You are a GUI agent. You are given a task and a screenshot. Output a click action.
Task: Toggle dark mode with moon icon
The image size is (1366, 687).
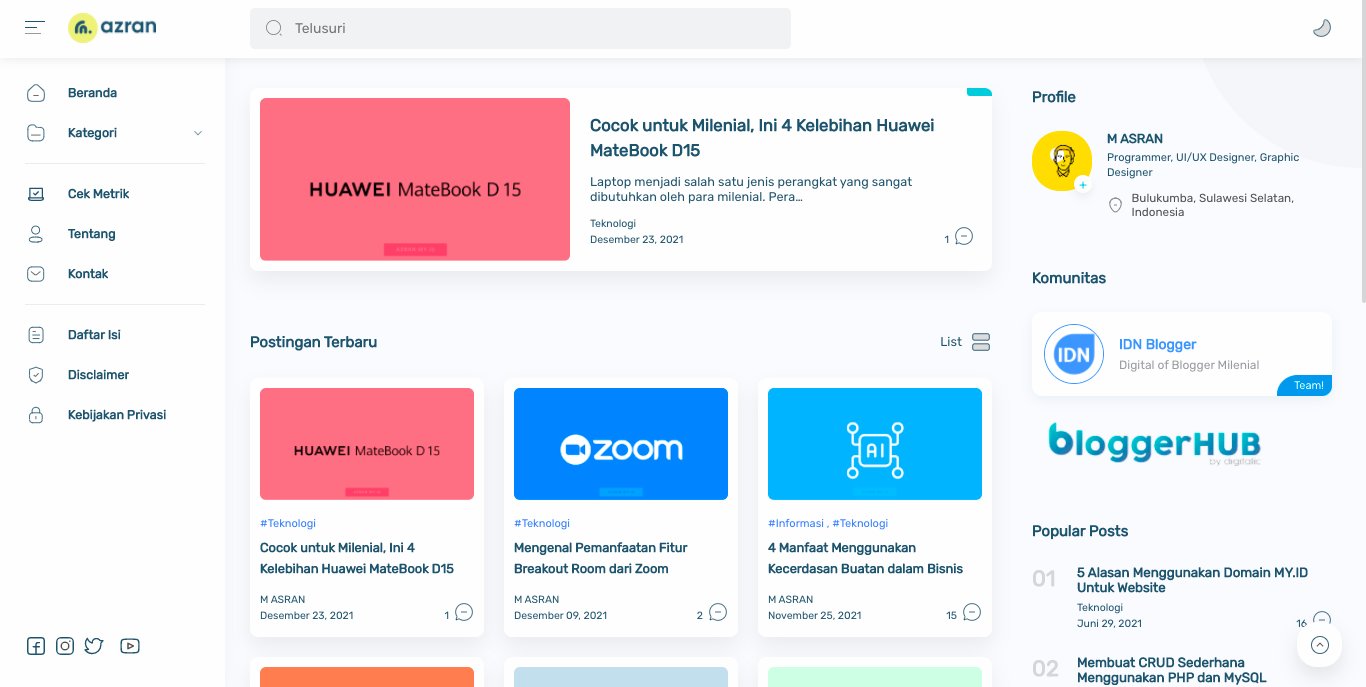(x=1321, y=28)
